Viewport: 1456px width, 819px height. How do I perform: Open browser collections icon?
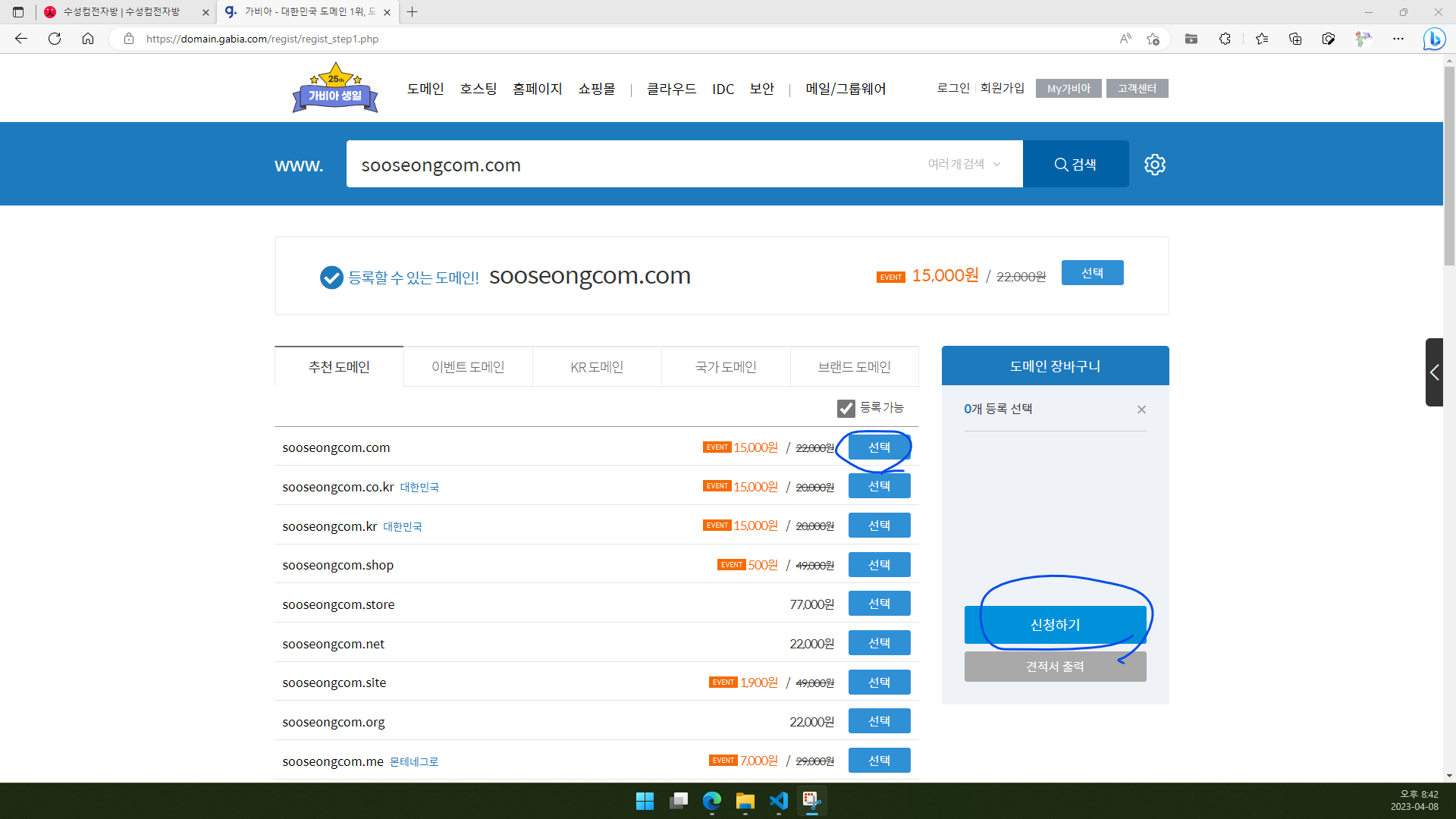tap(1295, 39)
